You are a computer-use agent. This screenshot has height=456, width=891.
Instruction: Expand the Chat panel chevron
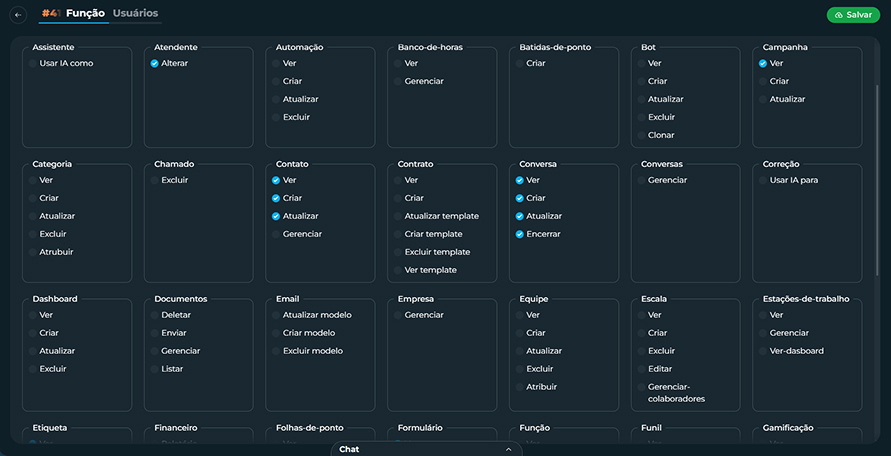tap(509, 449)
